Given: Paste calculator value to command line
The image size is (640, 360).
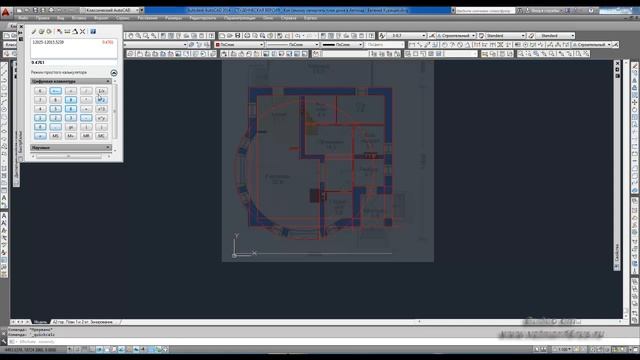Looking at the screenshot, I should click(x=49, y=31).
